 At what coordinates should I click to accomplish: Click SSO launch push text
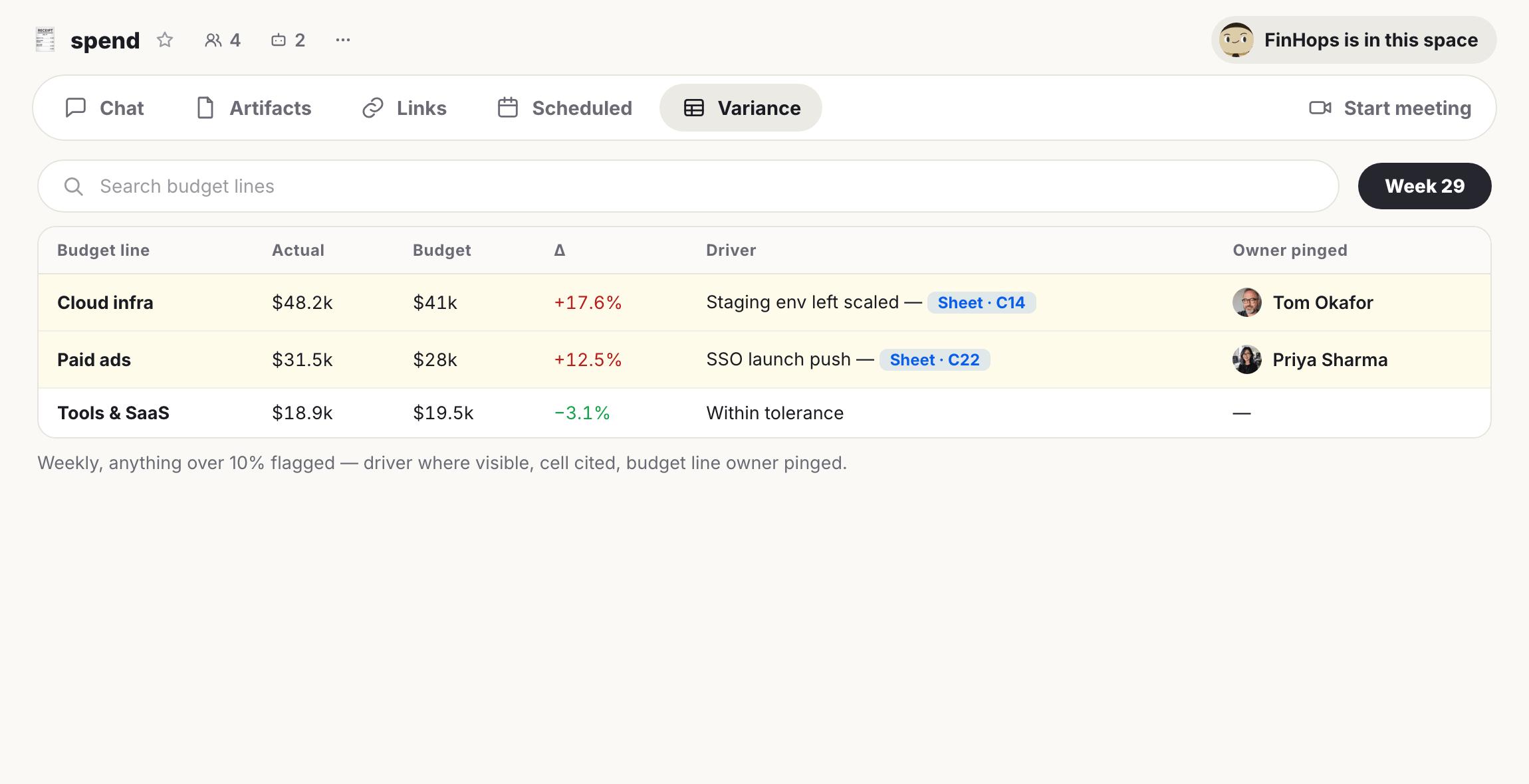[778, 359]
